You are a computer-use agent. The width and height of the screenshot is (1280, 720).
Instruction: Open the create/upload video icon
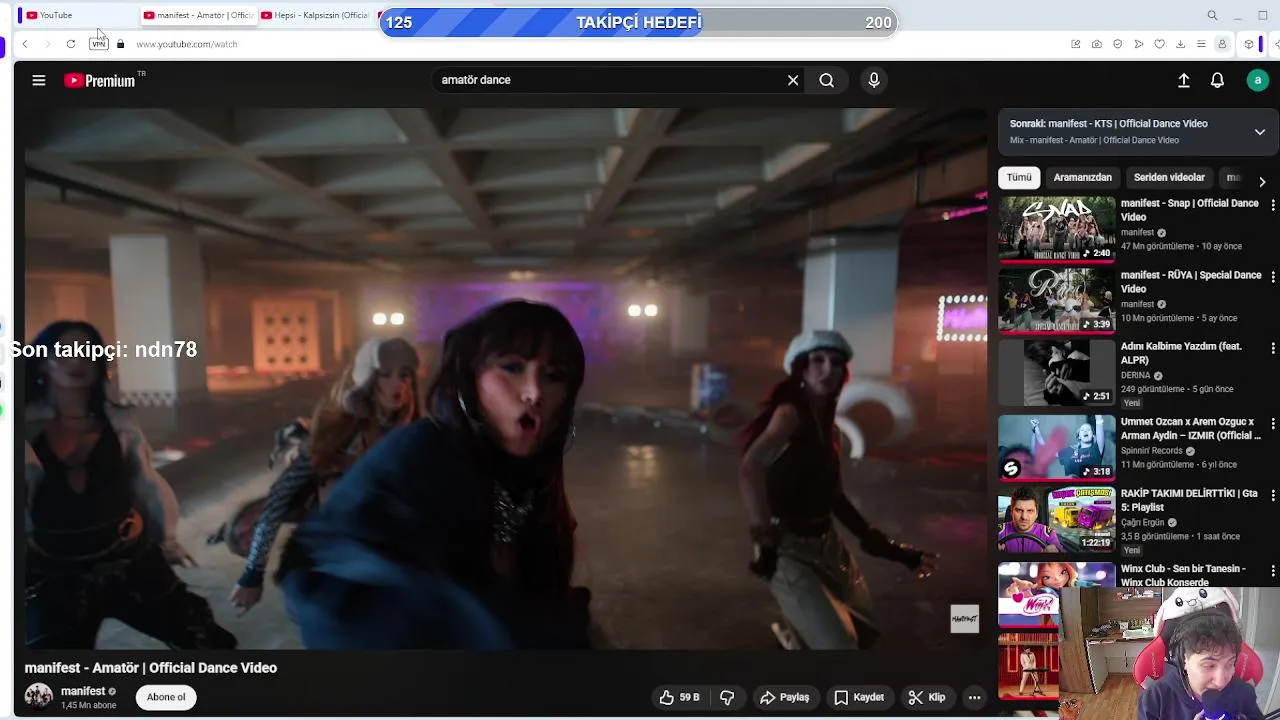[x=1184, y=81]
